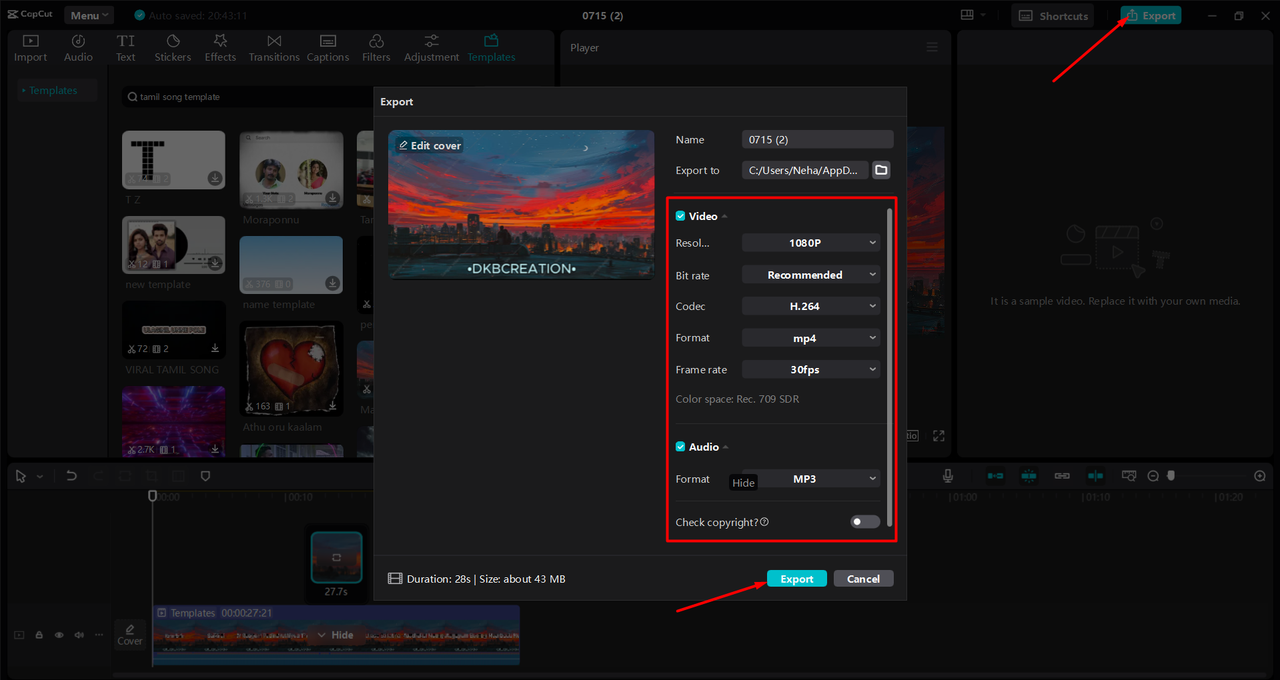Toggle main track magnet
Image resolution: width=1280 pixels, height=680 pixels.
pos(995,476)
